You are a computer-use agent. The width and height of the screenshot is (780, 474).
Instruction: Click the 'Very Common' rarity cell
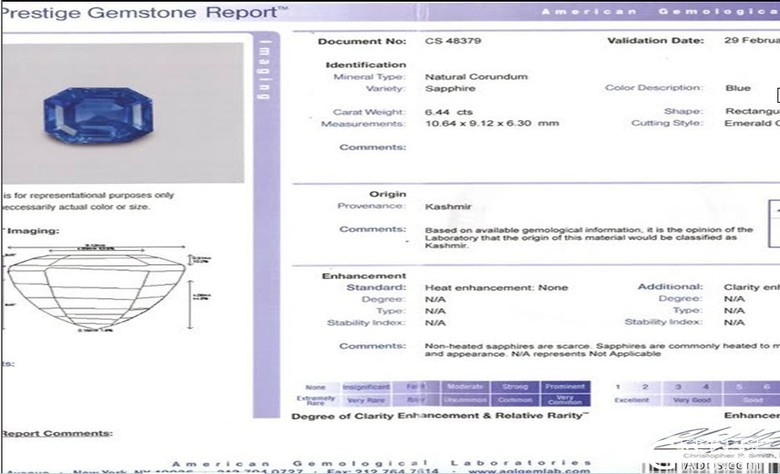click(565, 400)
